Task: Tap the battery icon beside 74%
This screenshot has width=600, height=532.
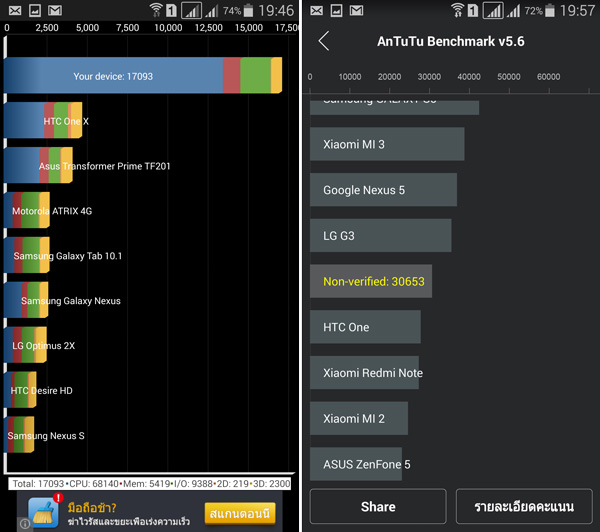Action: 248,10
